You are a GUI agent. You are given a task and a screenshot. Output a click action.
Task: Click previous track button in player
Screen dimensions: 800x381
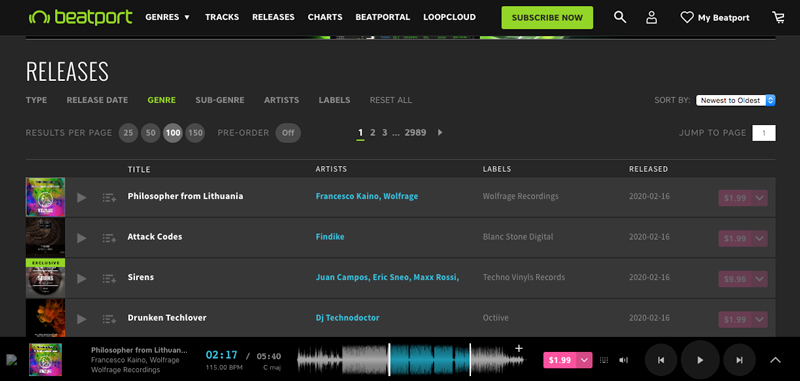click(661, 360)
